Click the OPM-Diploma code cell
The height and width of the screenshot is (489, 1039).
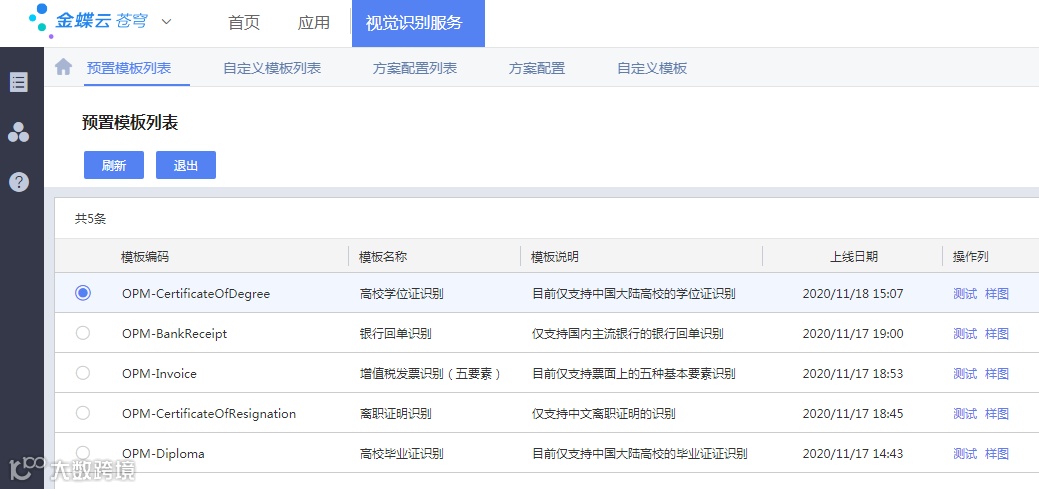[x=163, y=454]
